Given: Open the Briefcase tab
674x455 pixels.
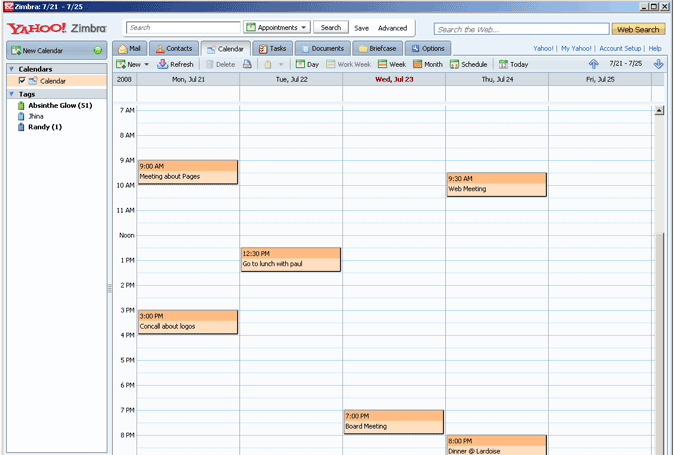Looking at the screenshot, I should point(377,49).
